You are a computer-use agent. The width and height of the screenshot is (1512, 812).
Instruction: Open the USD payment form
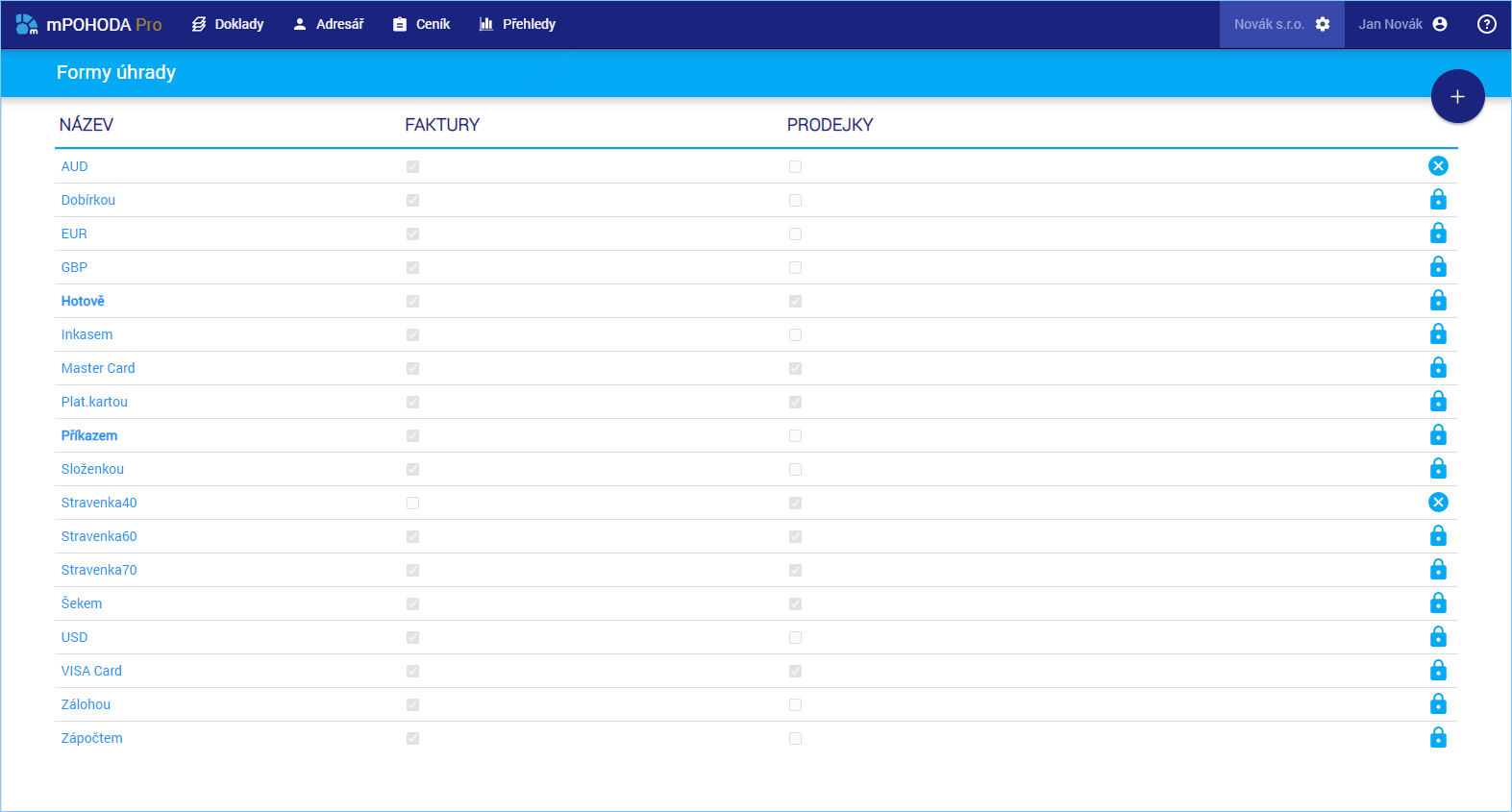(75, 637)
